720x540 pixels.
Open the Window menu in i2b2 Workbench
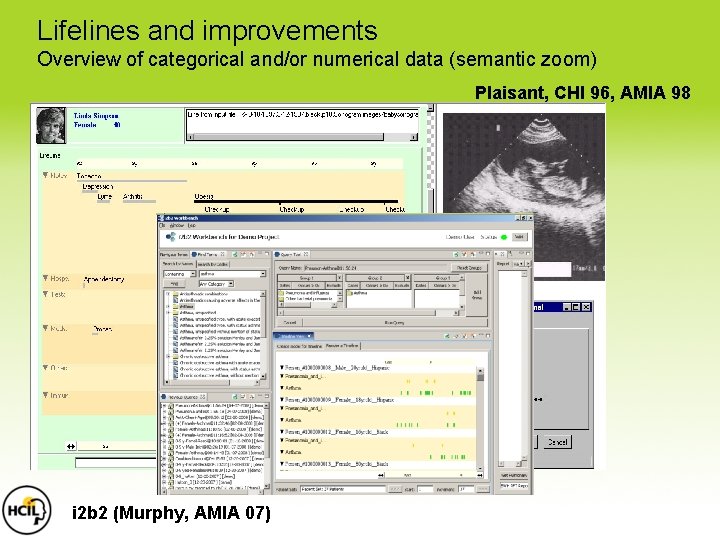pos(176,225)
